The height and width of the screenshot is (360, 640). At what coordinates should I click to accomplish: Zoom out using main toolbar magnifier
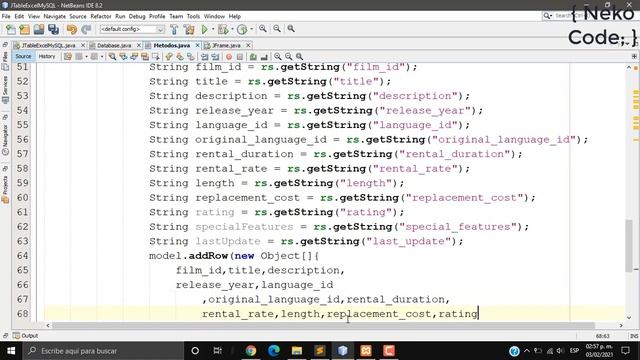click(277, 29)
